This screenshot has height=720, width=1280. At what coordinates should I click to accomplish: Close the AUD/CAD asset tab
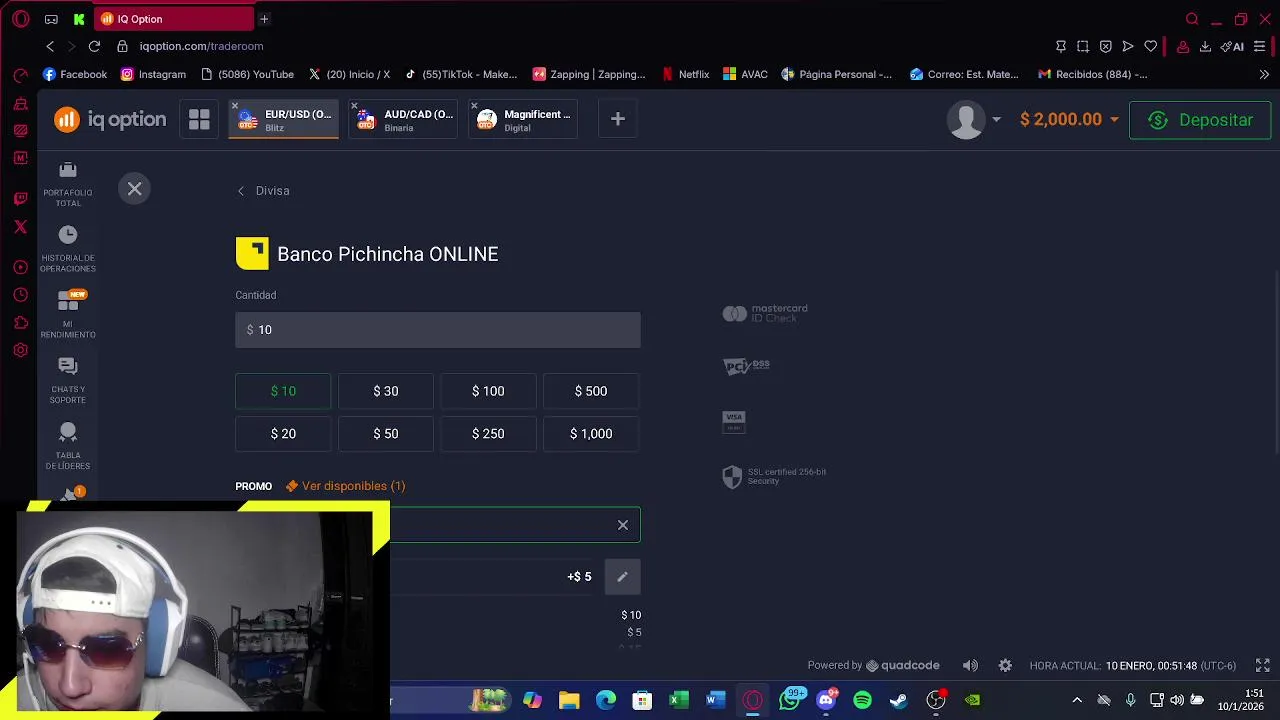point(354,106)
